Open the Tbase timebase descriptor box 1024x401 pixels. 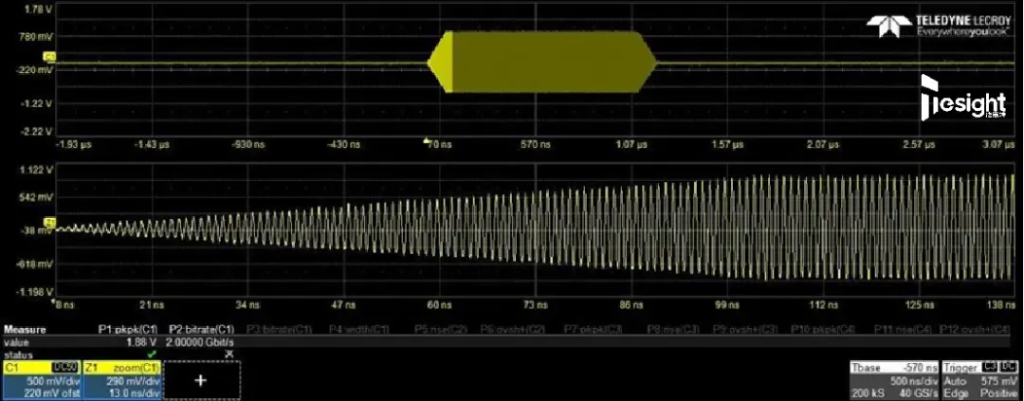pos(894,379)
